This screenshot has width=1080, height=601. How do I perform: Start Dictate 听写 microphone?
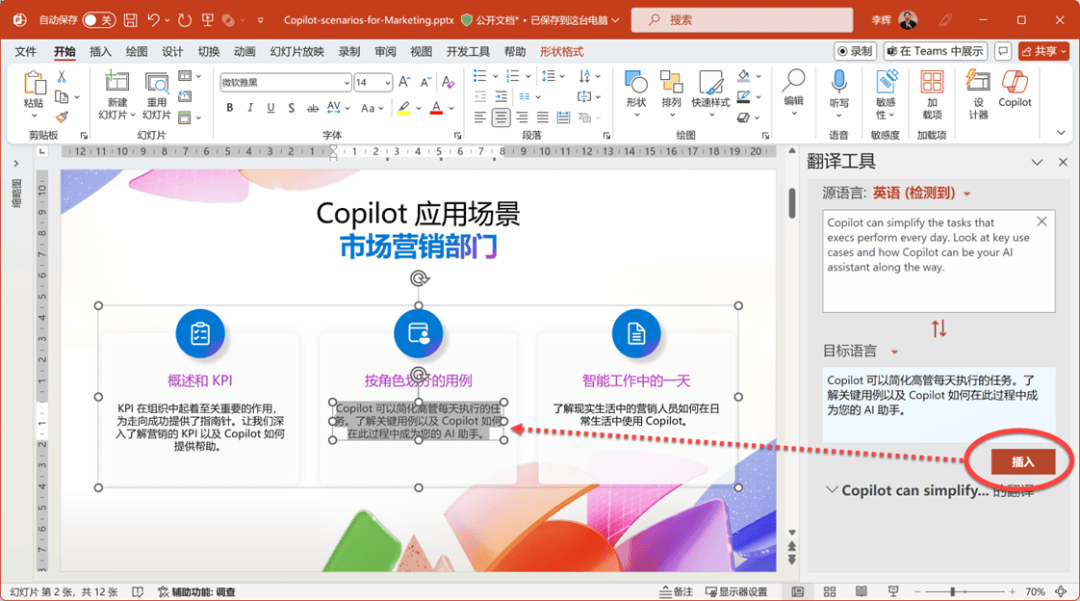[x=839, y=94]
